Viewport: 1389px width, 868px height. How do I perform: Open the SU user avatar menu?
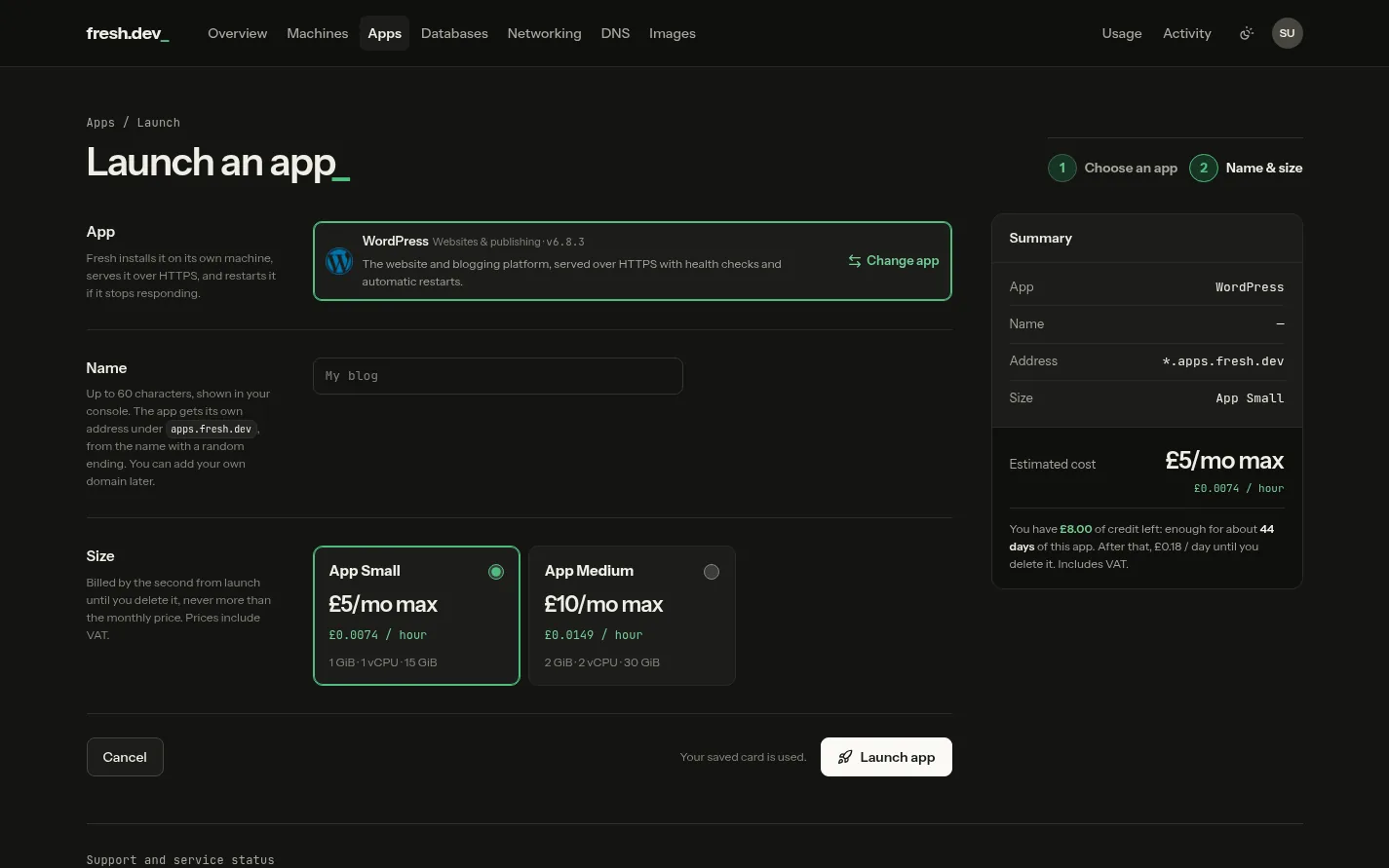(x=1288, y=33)
